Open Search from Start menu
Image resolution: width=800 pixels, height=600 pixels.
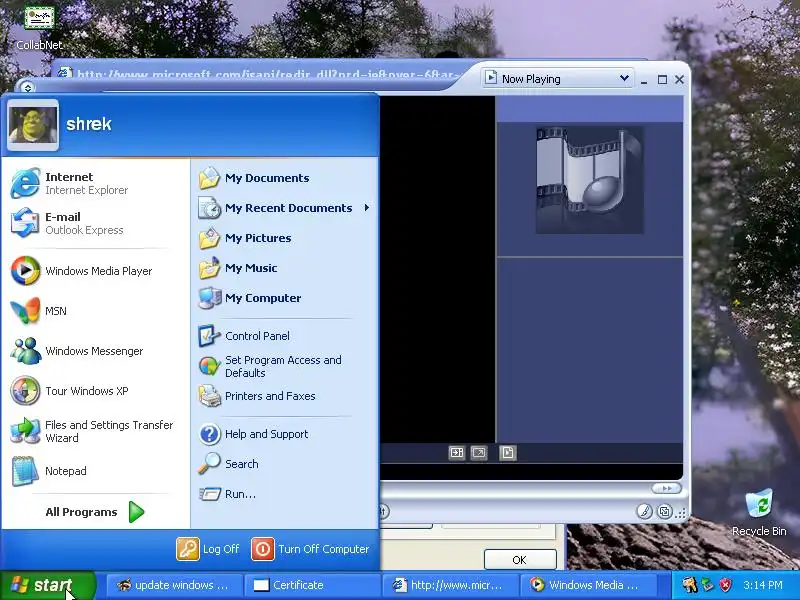click(284, 464)
